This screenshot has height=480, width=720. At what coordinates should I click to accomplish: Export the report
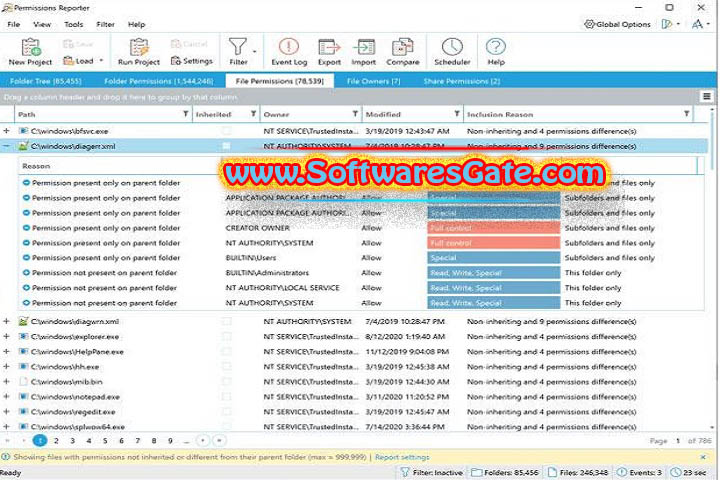(x=329, y=51)
